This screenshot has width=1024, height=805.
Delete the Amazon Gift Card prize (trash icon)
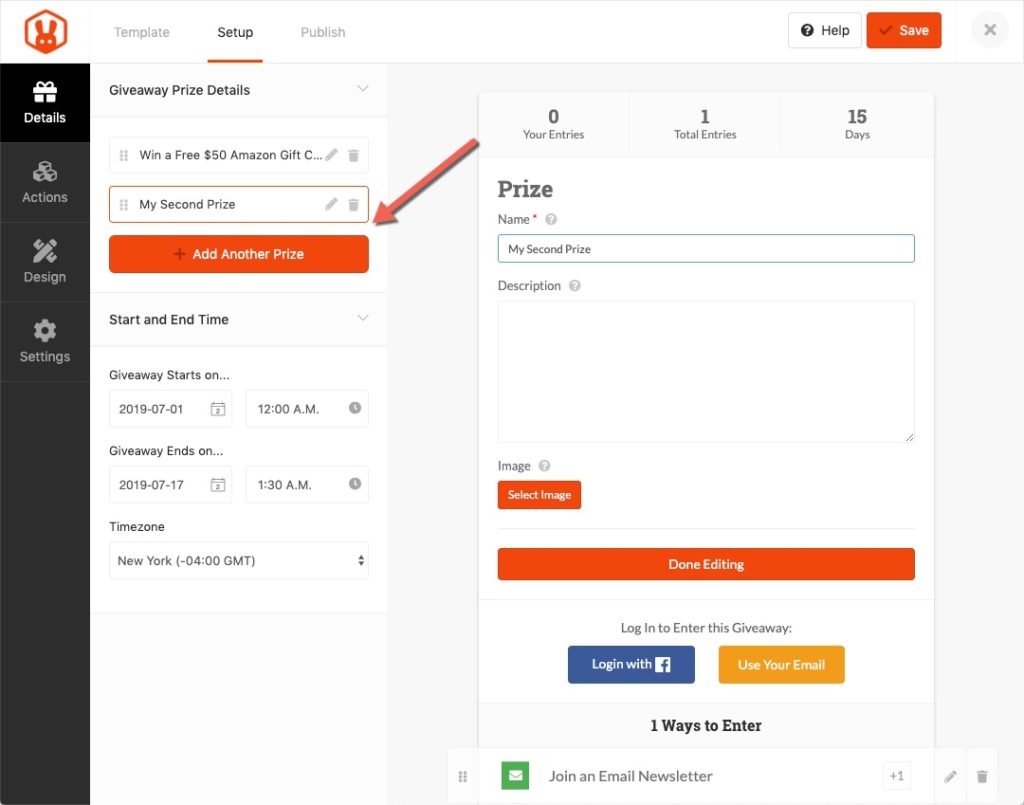[353, 155]
